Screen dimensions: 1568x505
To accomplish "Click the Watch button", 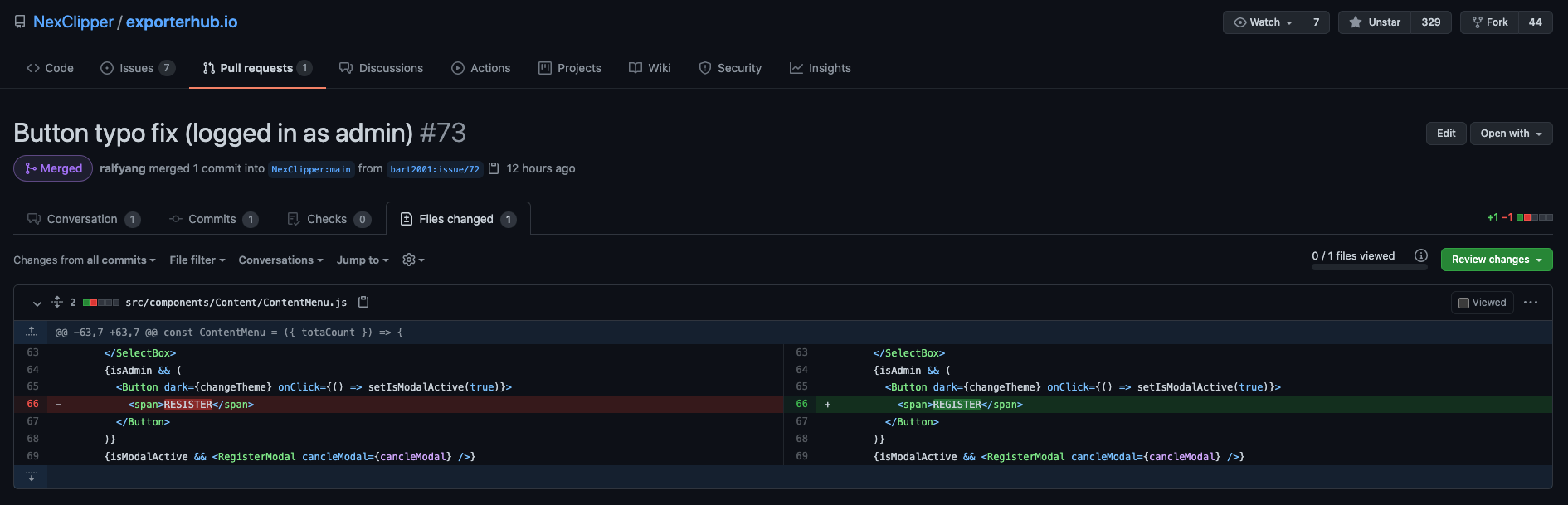I will click(x=1263, y=22).
